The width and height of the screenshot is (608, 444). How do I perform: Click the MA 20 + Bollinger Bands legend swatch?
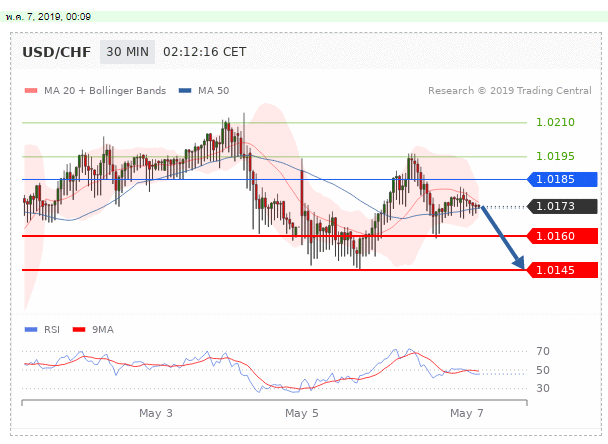[x=31, y=91]
